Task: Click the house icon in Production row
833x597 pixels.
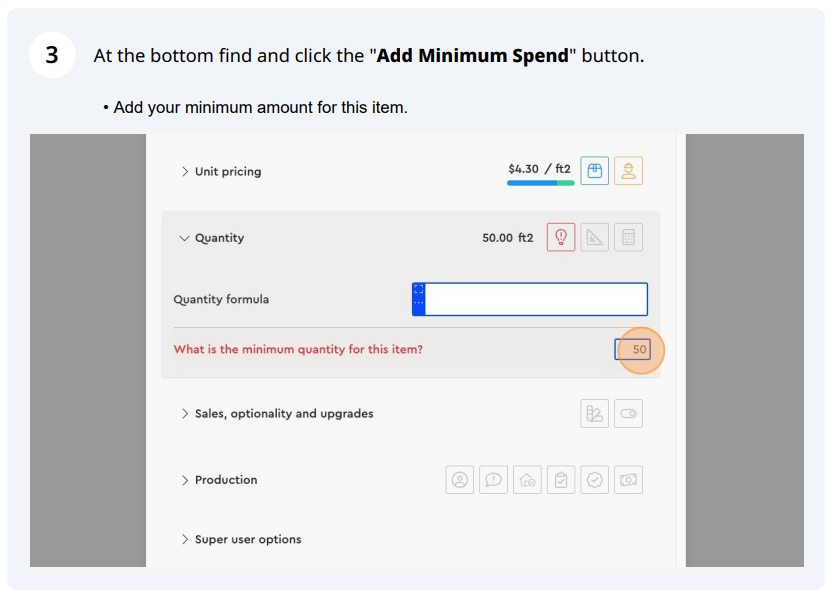Action: click(527, 480)
